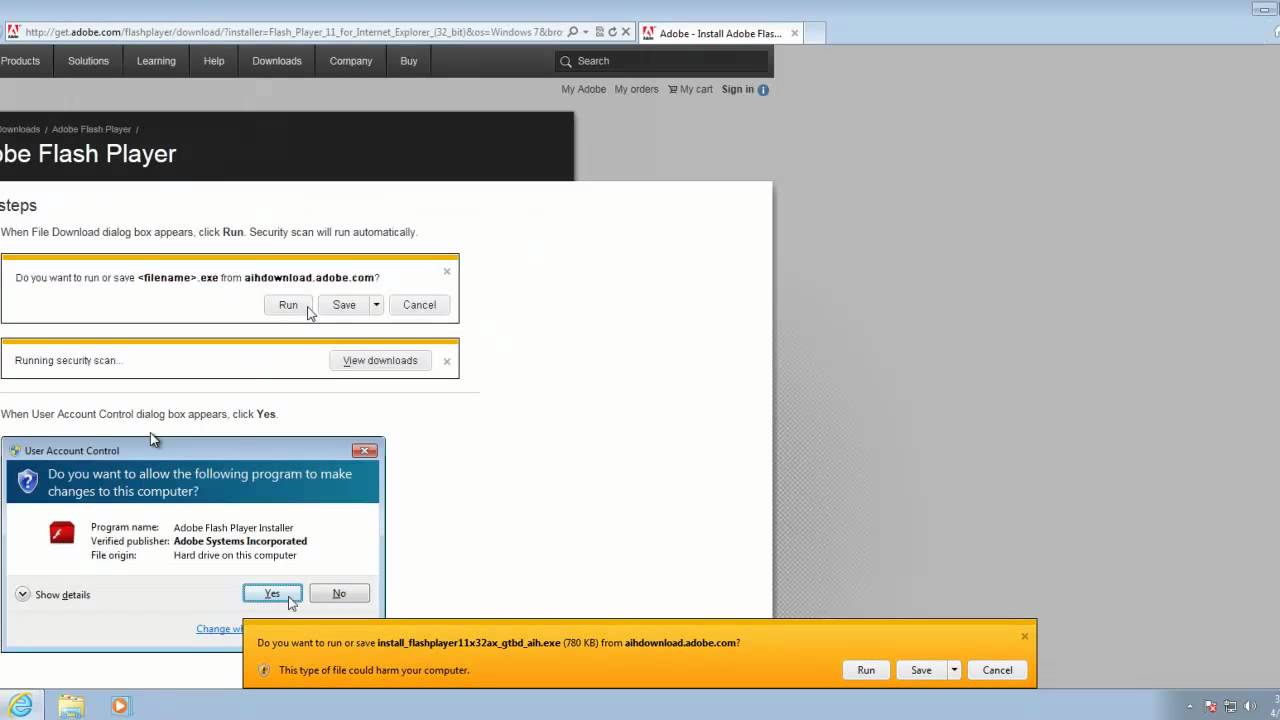Dismiss the yellow notification bar with its X

[x=1024, y=636]
